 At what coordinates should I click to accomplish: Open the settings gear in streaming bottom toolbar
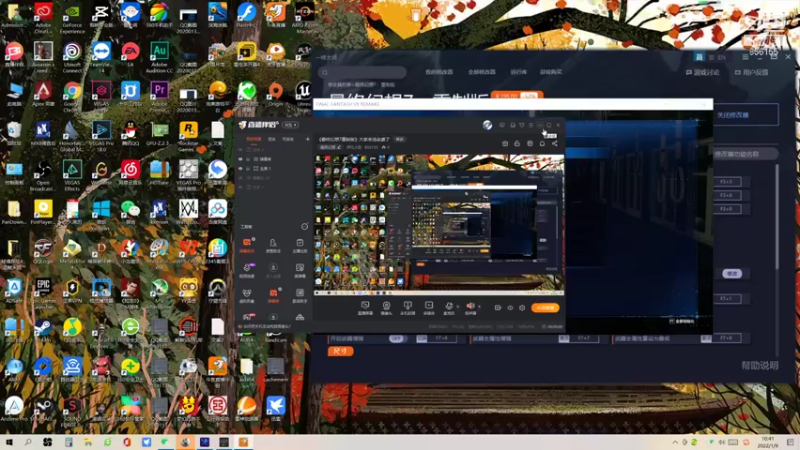click(522, 308)
